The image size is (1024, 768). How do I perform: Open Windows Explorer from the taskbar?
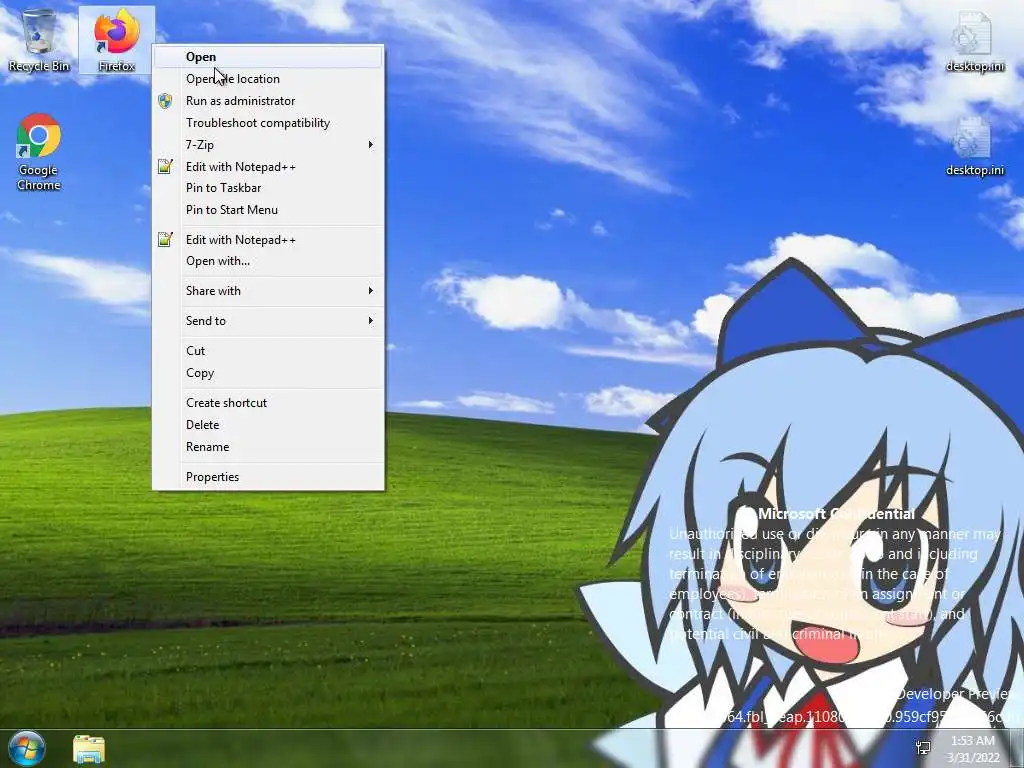89,749
